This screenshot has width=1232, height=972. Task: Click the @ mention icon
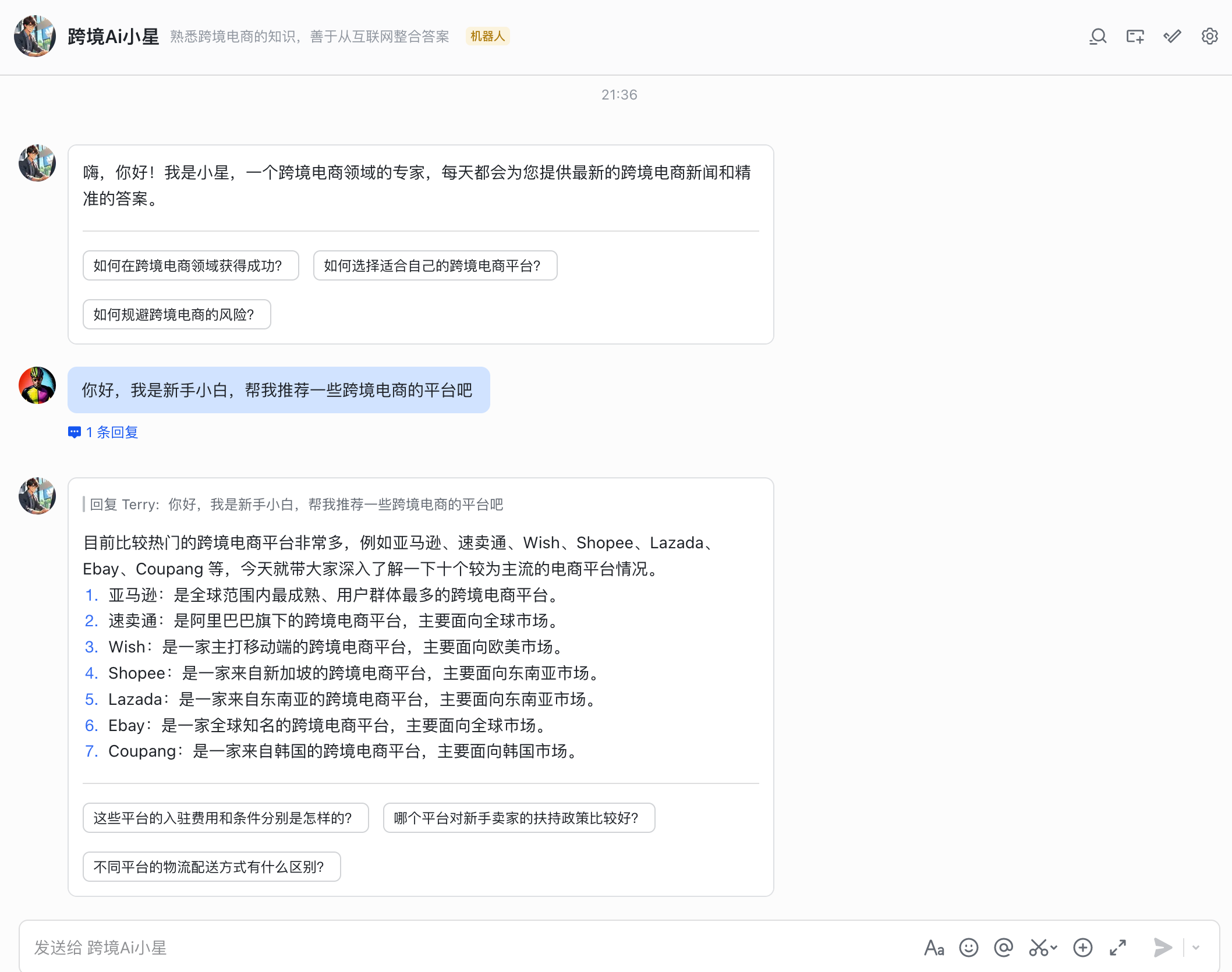(1004, 948)
